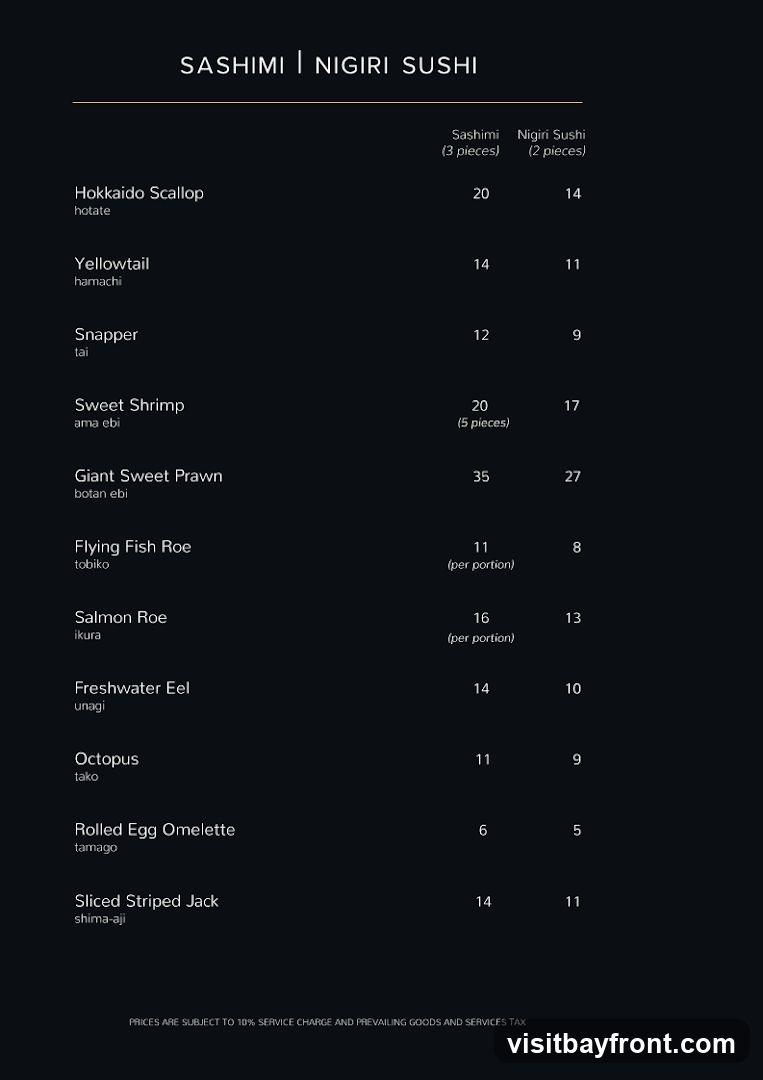Click the Sashimi column header
Viewport: 763px width, 1080px height.
(471, 143)
